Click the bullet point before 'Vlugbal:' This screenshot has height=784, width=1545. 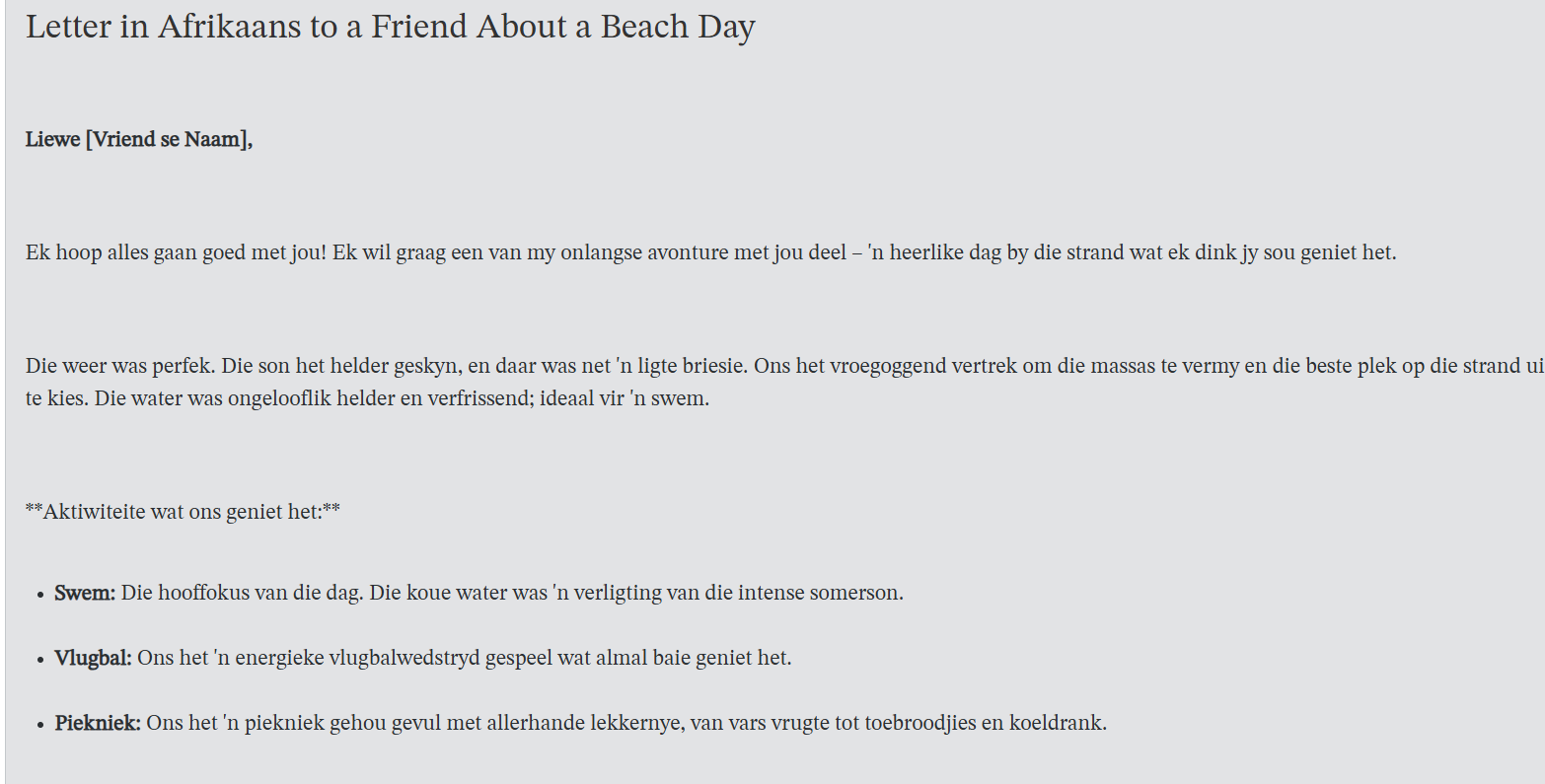[39, 660]
